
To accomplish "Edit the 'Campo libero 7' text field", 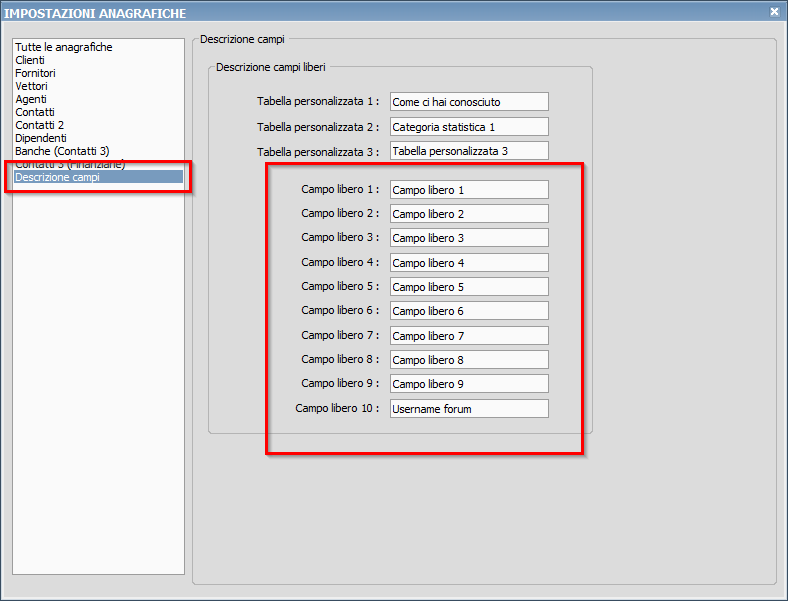I will [x=469, y=336].
